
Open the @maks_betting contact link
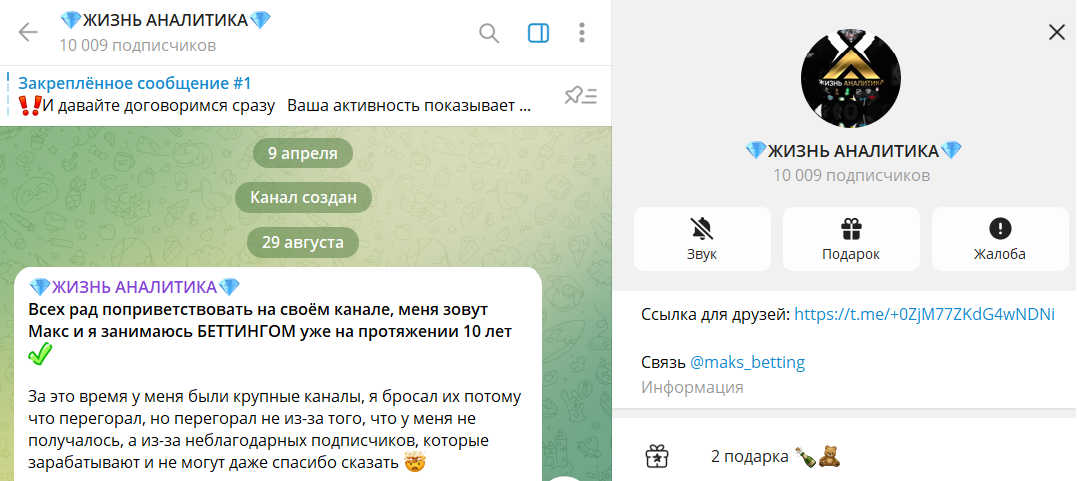tap(747, 362)
